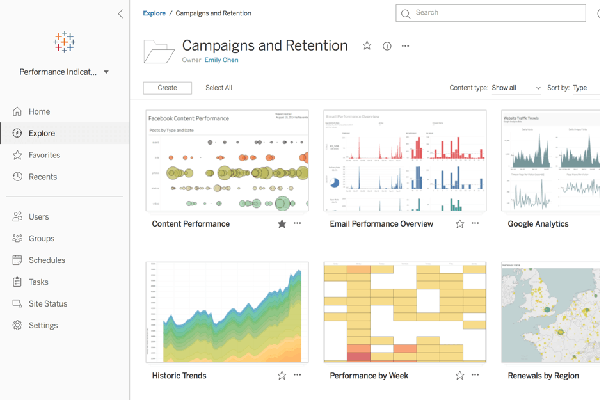Open more options for Content Performance

pos(297,223)
